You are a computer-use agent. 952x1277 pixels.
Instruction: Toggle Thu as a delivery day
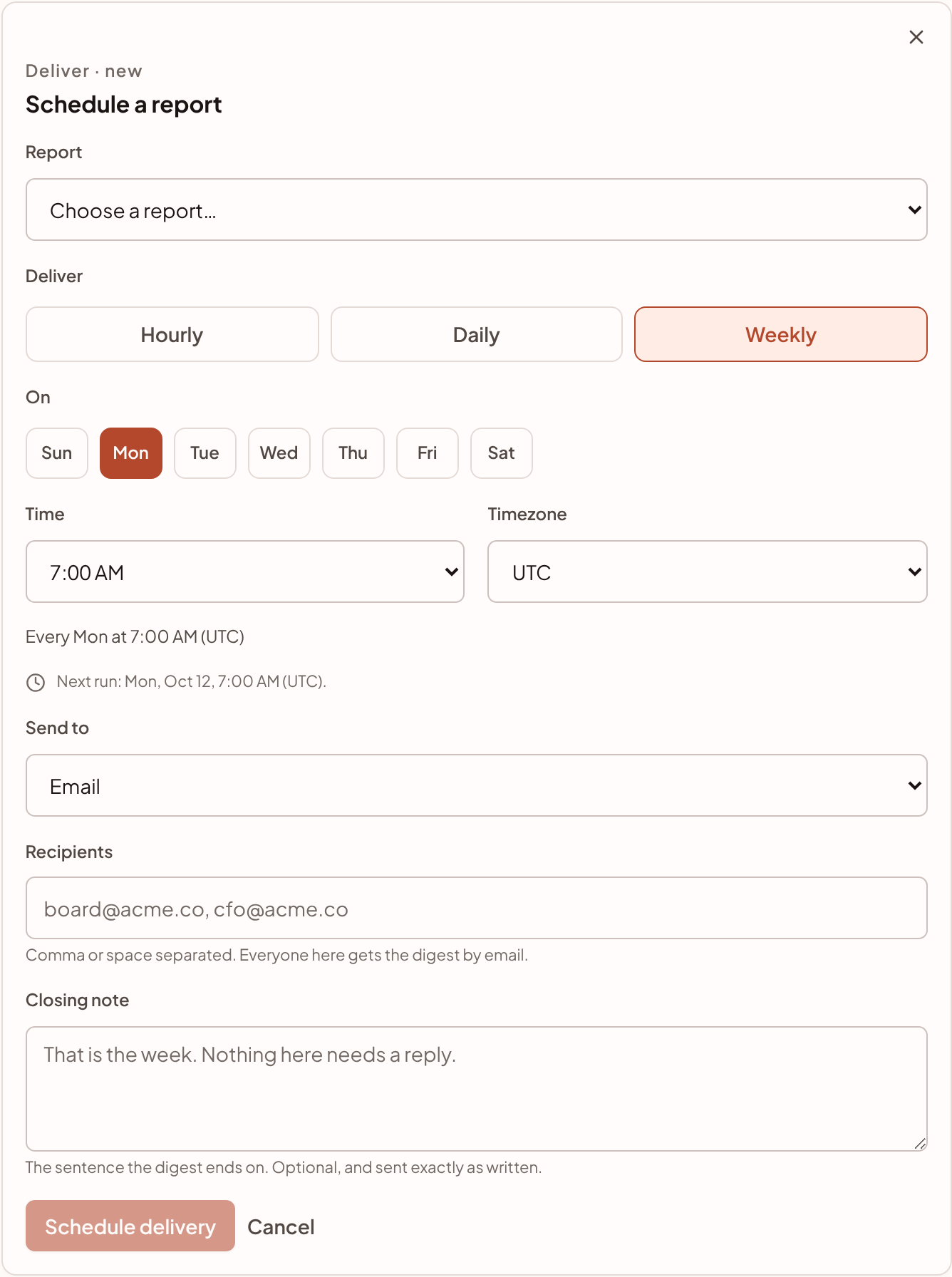(x=353, y=453)
